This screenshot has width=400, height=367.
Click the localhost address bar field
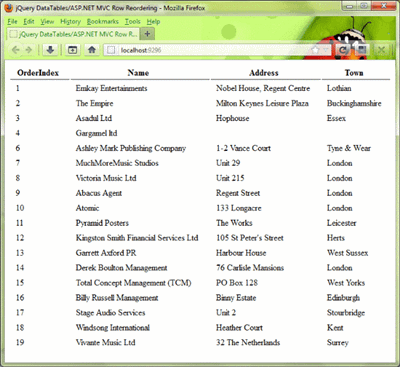[x=217, y=50]
